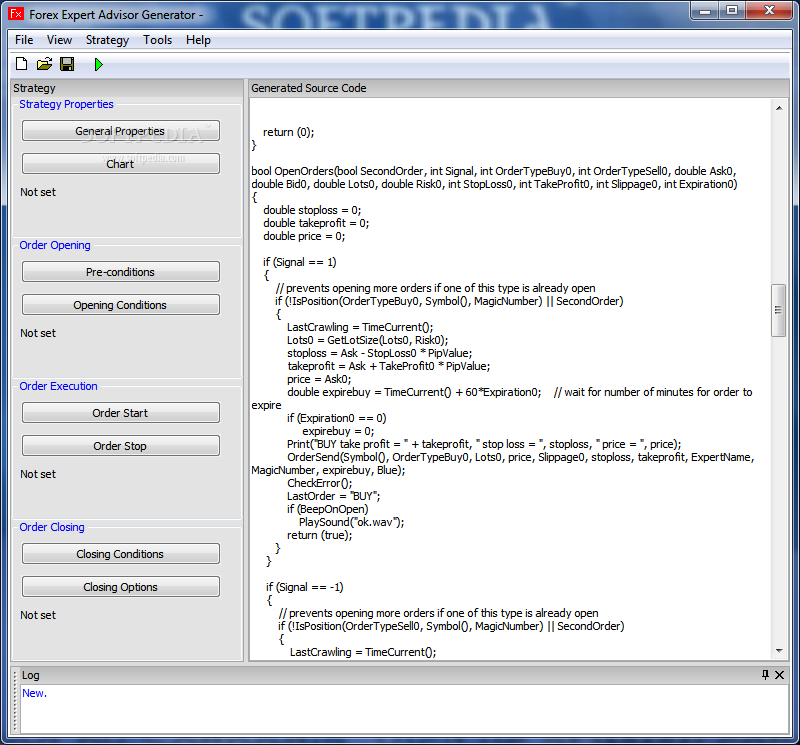800x745 pixels.
Task: Click the Log panel drag grip
Action: [x=15, y=702]
